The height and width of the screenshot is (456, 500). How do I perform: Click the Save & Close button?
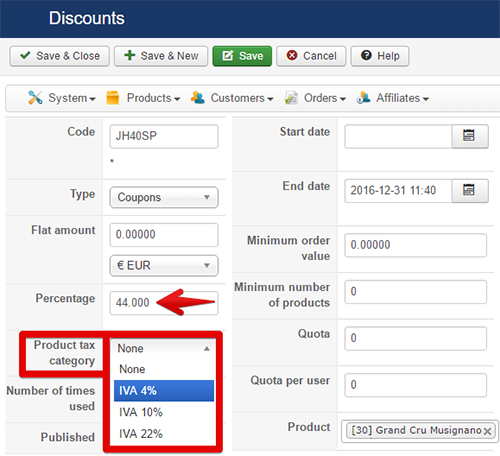coord(60,56)
